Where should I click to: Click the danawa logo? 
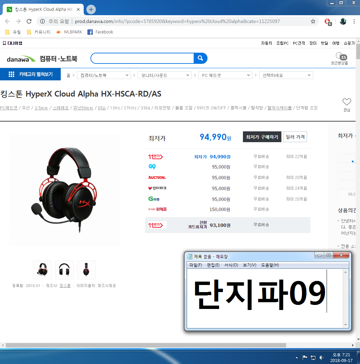(21, 59)
